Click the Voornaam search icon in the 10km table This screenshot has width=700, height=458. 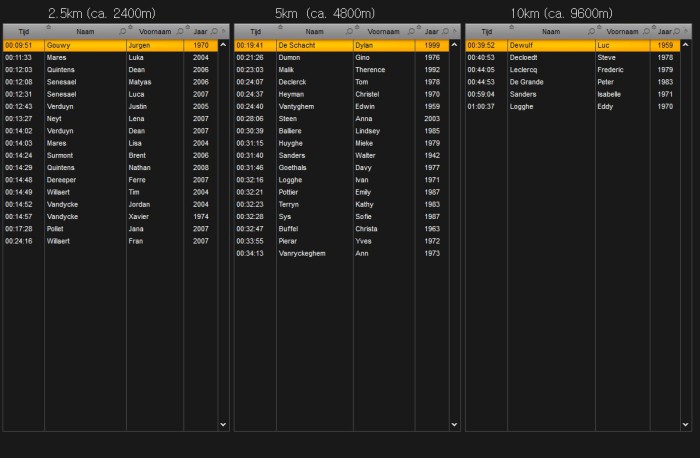coord(644,33)
